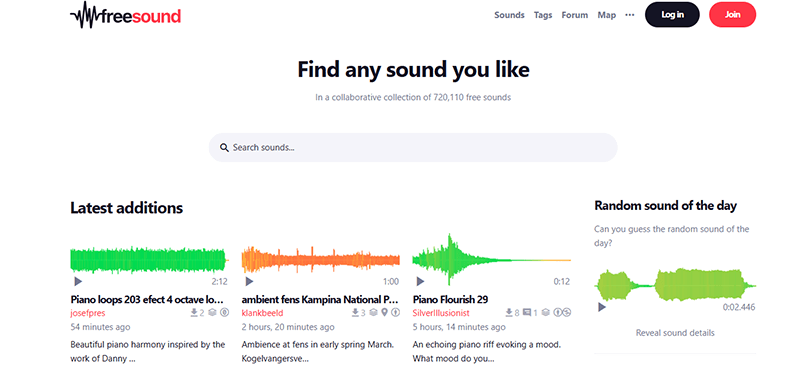Click the '2 hours, 20 minutes ago' timestamp
800x365 pixels.
288,327
